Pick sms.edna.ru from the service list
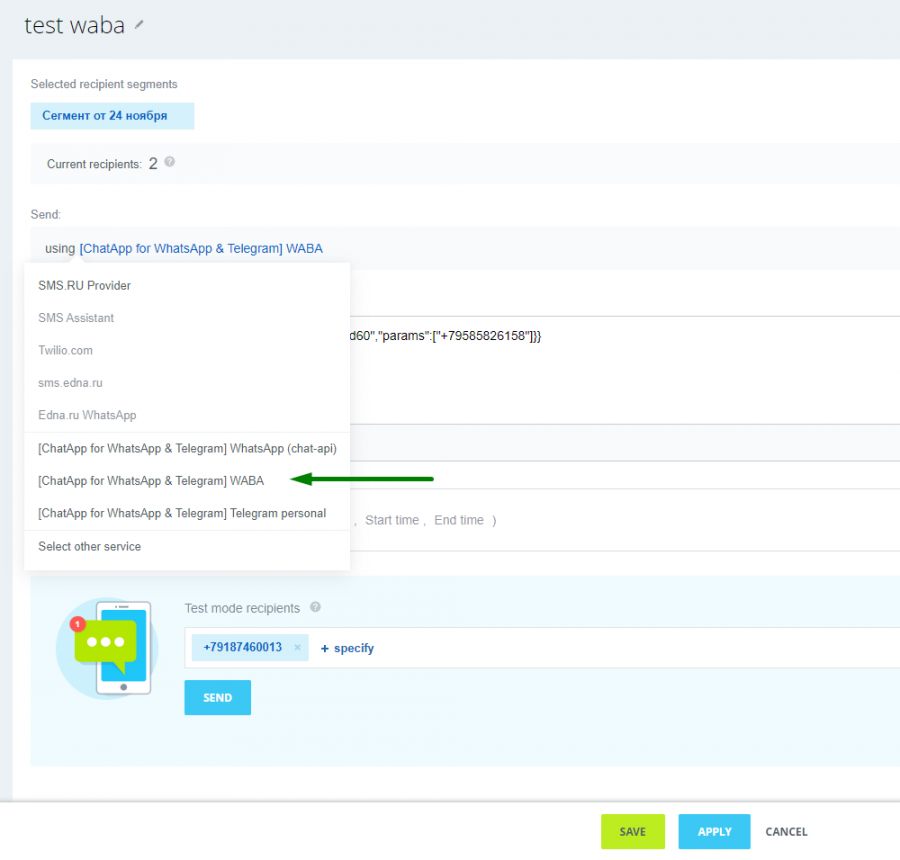 [x=70, y=383]
